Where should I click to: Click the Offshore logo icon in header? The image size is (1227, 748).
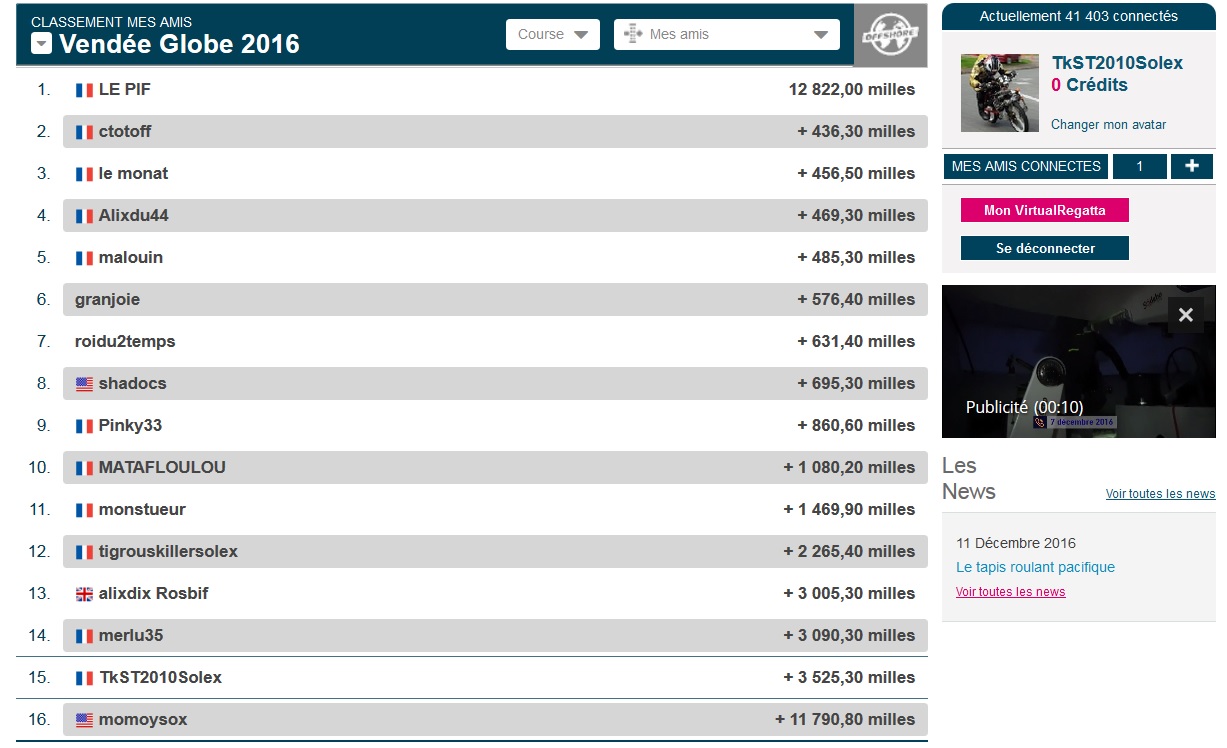tap(890, 34)
